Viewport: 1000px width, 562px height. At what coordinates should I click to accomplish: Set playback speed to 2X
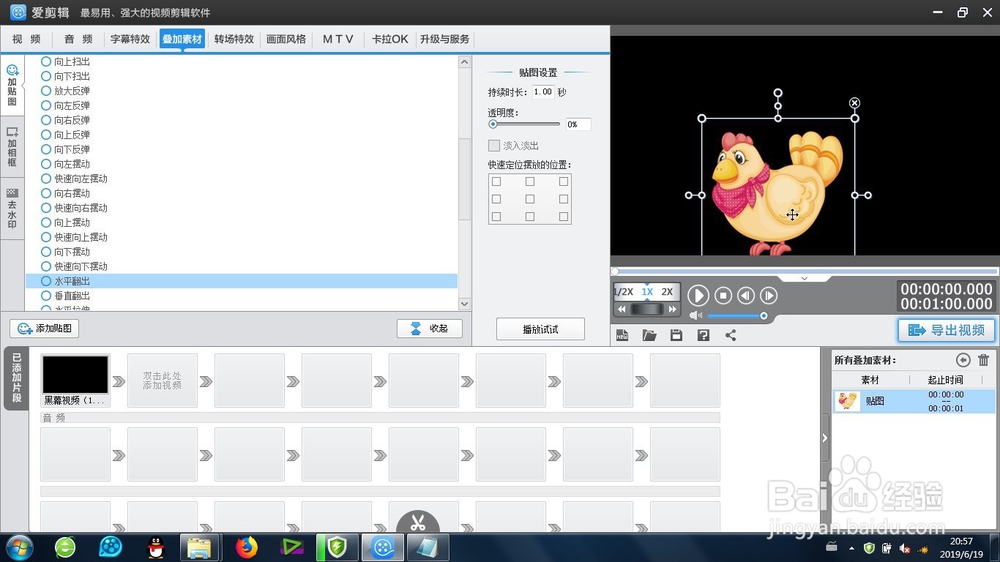667,292
